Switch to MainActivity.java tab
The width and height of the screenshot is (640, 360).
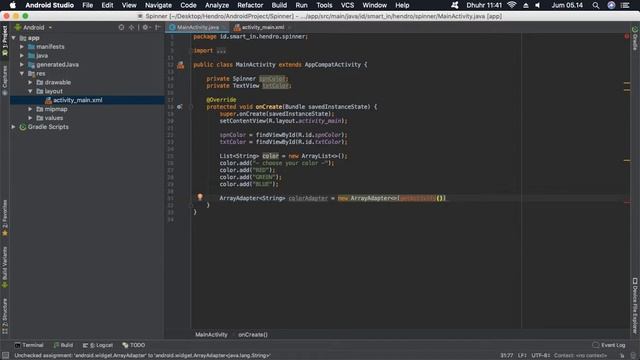[x=197, y=27]
